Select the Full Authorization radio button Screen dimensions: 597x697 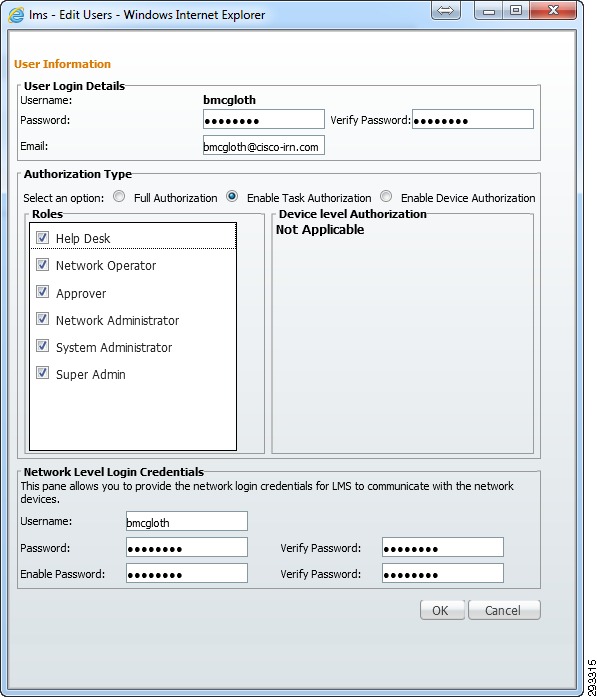(119, 196)
